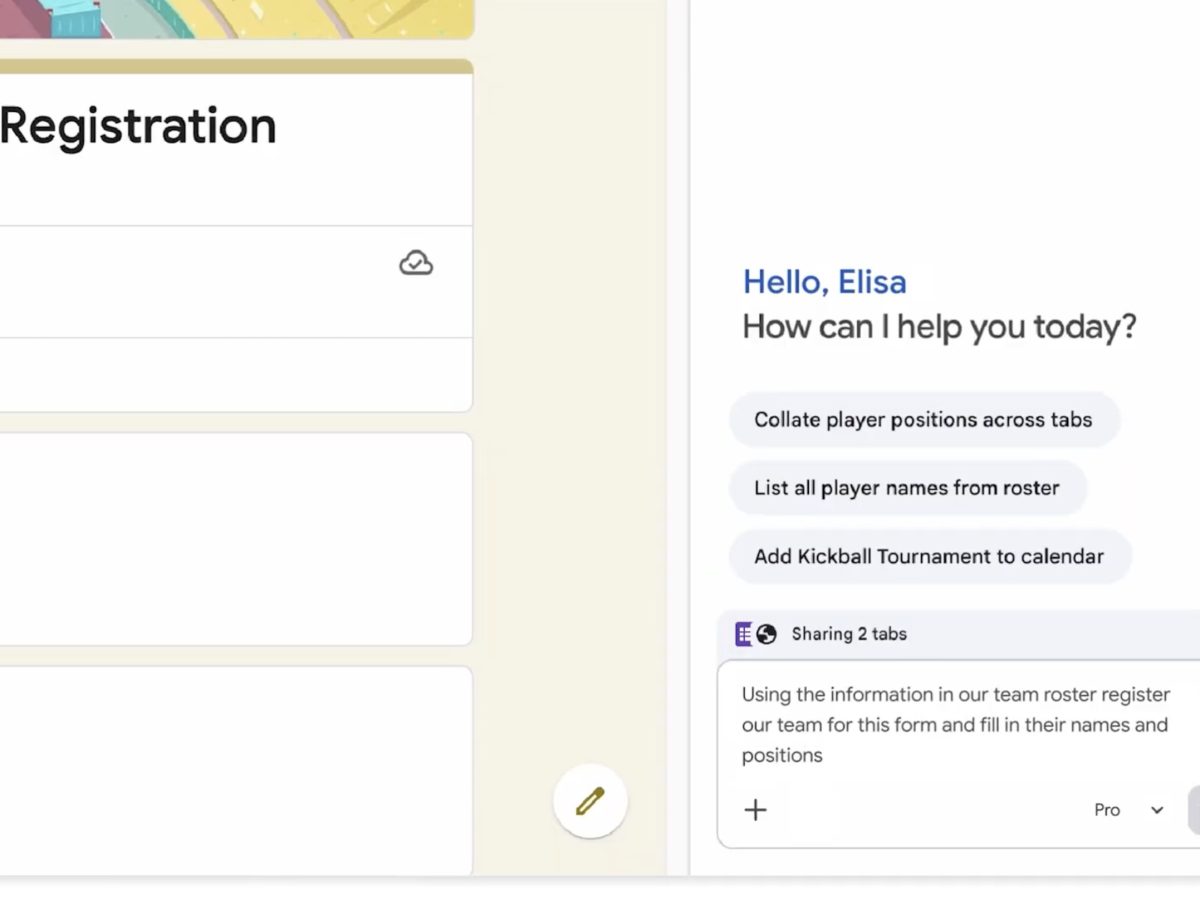Select the colorful form header banner image
The height and width of the screenshot is (900, 1200).
coord(236,18)
